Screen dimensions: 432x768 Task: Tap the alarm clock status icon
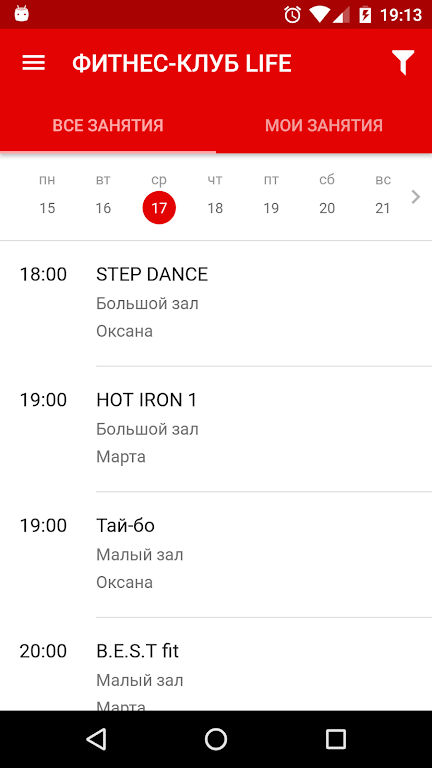pos(292,15)
